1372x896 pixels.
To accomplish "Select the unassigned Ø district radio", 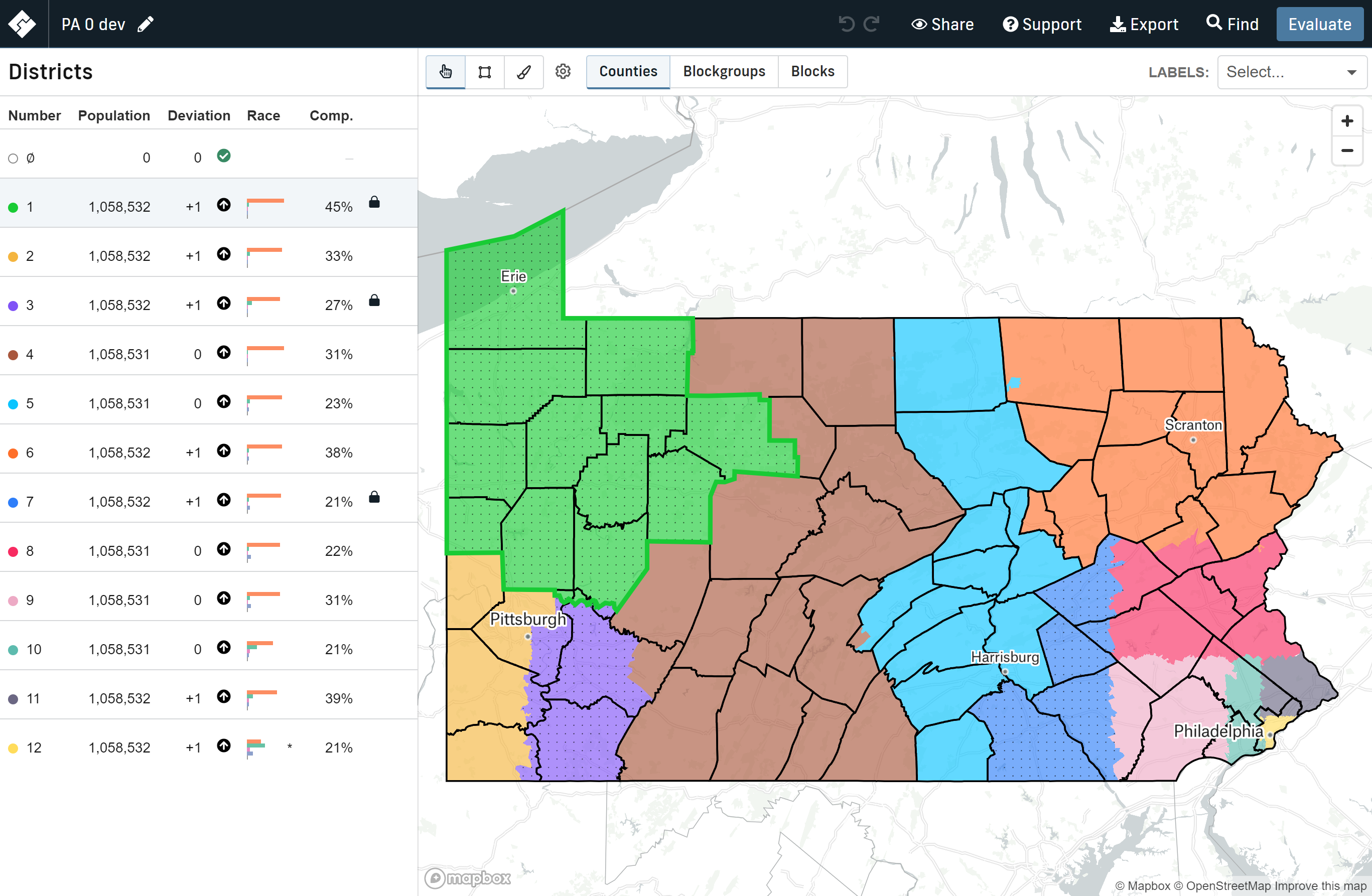I will point(13,158).
